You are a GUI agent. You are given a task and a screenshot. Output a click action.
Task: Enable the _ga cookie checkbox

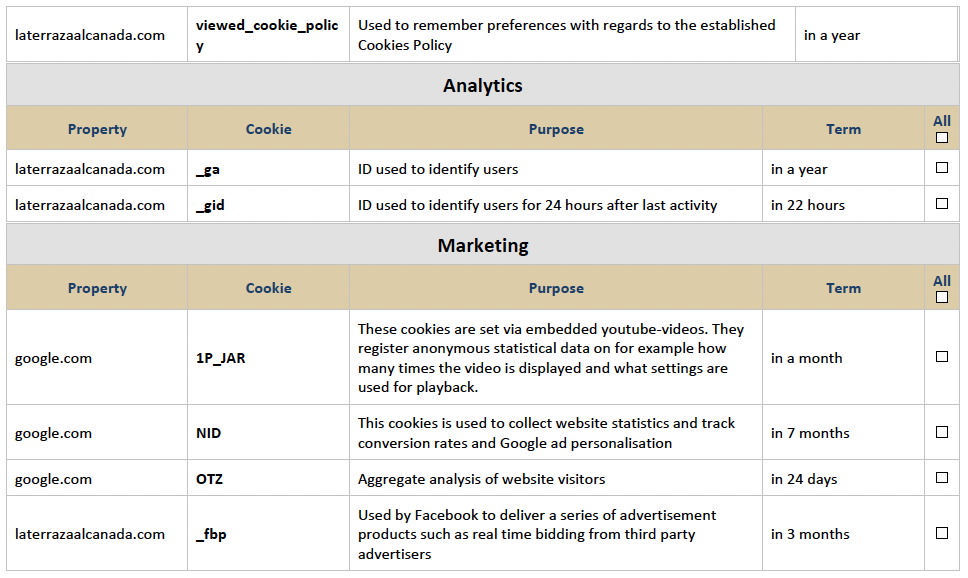click(941, 167)
